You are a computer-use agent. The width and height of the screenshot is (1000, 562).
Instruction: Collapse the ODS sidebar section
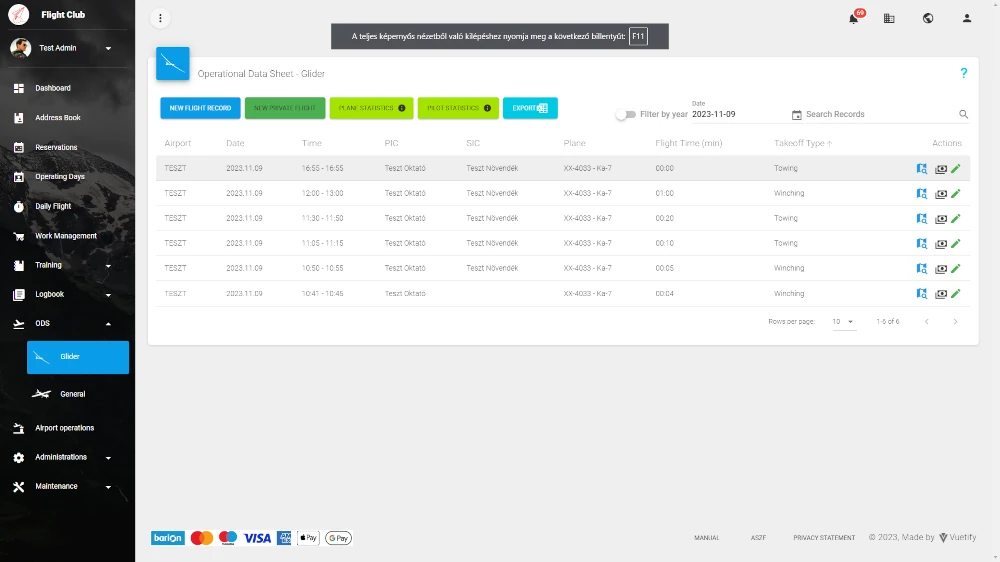click(x=108, y=324)
